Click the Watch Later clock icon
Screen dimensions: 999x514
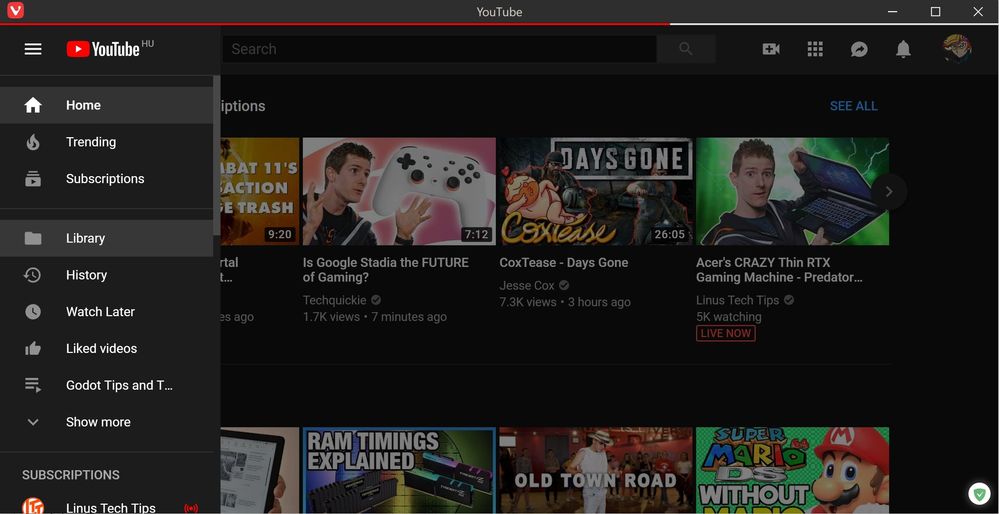(x=32, y=311)
